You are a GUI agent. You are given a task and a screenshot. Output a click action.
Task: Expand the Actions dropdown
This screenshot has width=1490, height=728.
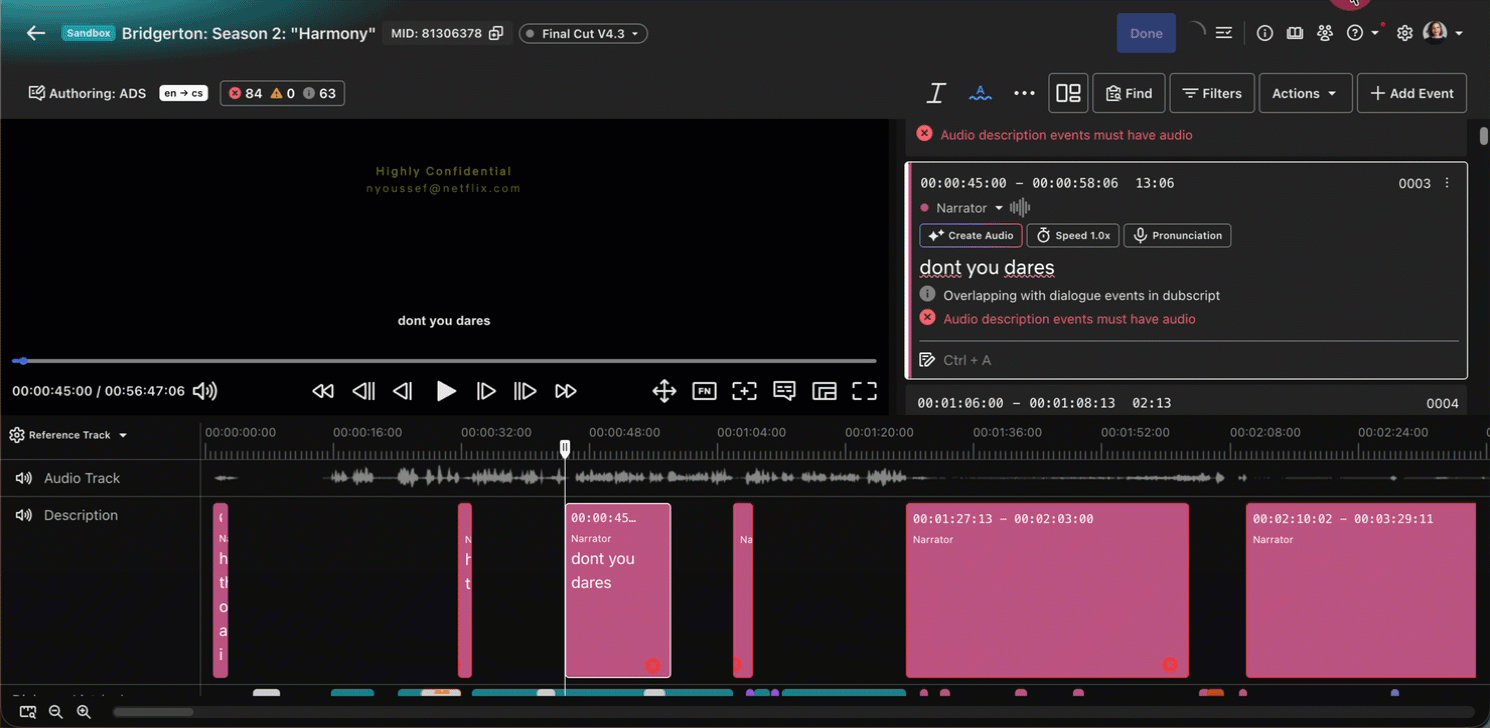coord(1305,93)
